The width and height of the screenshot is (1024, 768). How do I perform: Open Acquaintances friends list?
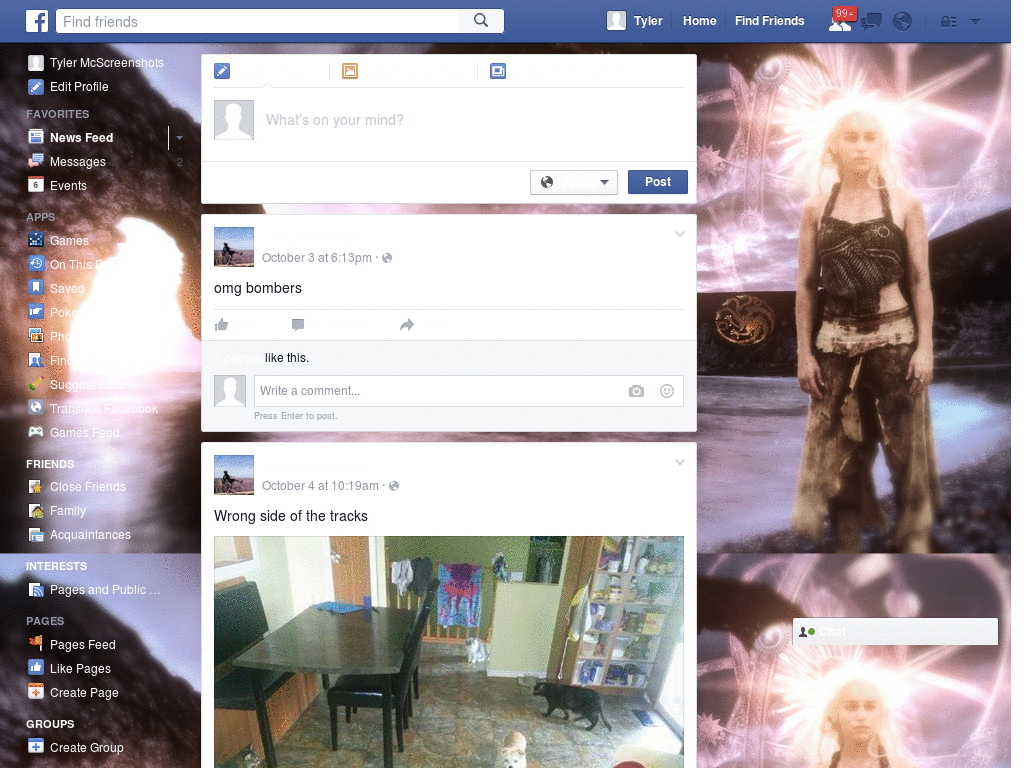(x=80, y=535)
